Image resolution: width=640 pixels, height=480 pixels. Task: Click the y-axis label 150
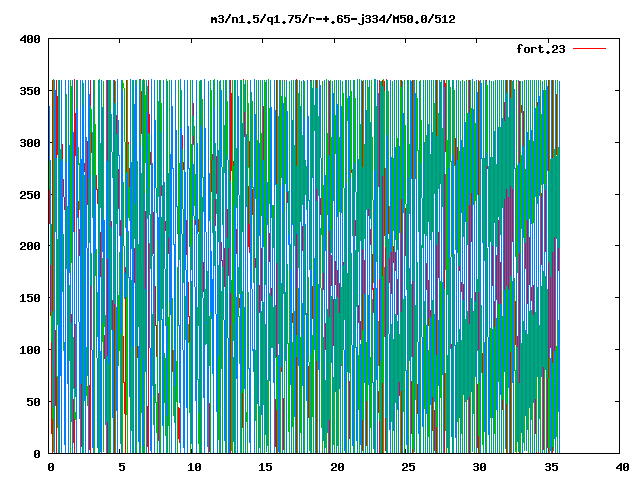30,298
